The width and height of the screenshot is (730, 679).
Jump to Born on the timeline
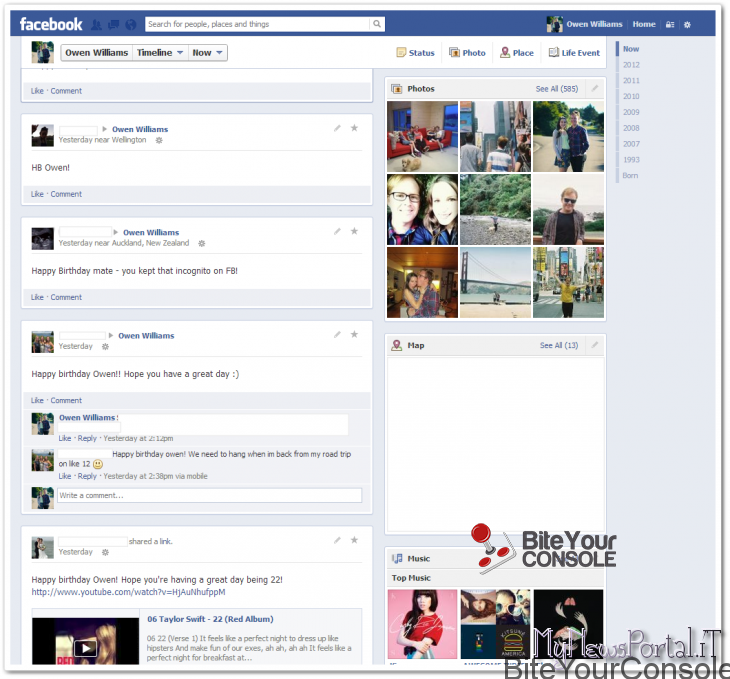tap(630, 176)
